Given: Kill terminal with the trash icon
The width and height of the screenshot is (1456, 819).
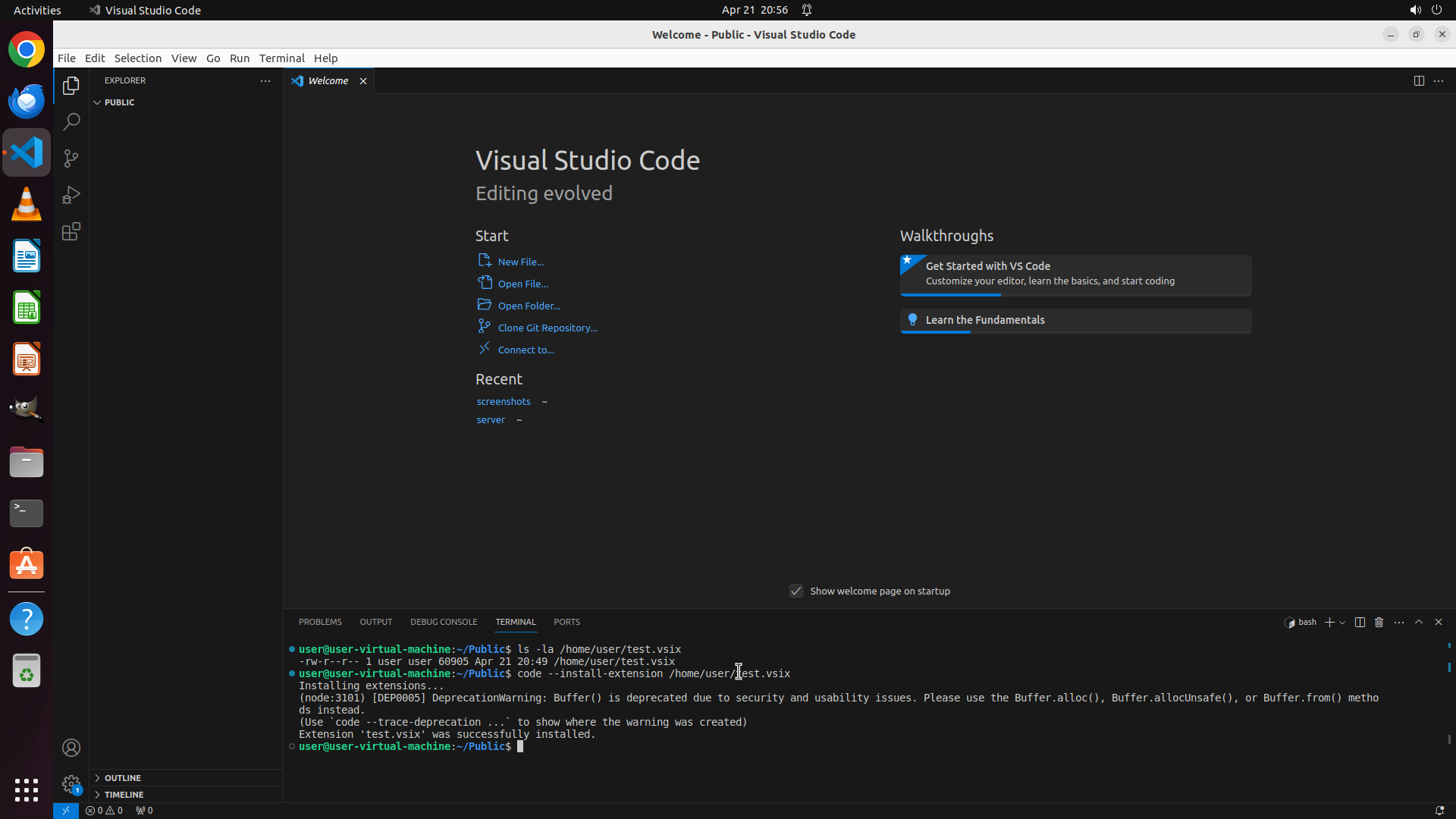Looking at the screenshot, I should point(1379,622).
